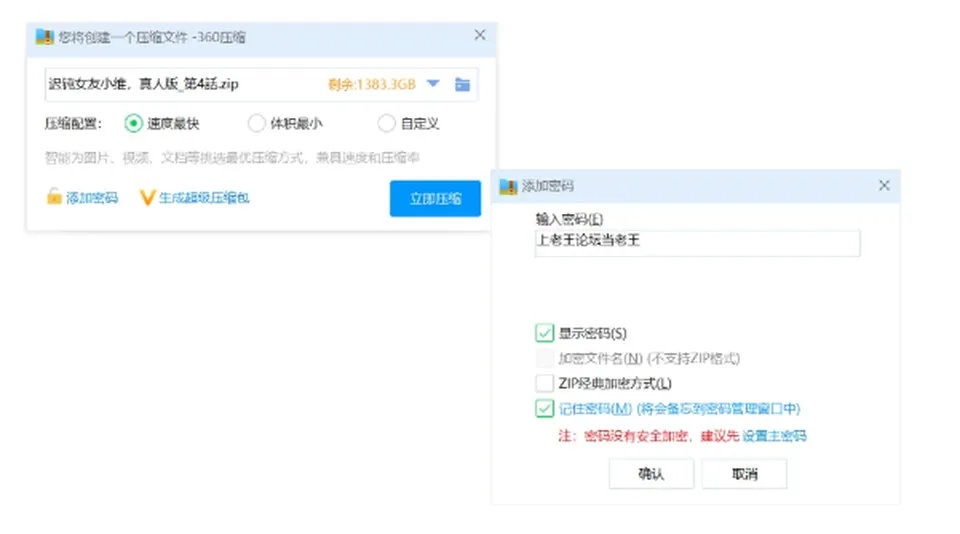
Task: Toggle the 加密文件名(N) checkbox
Action: (544, 358)
